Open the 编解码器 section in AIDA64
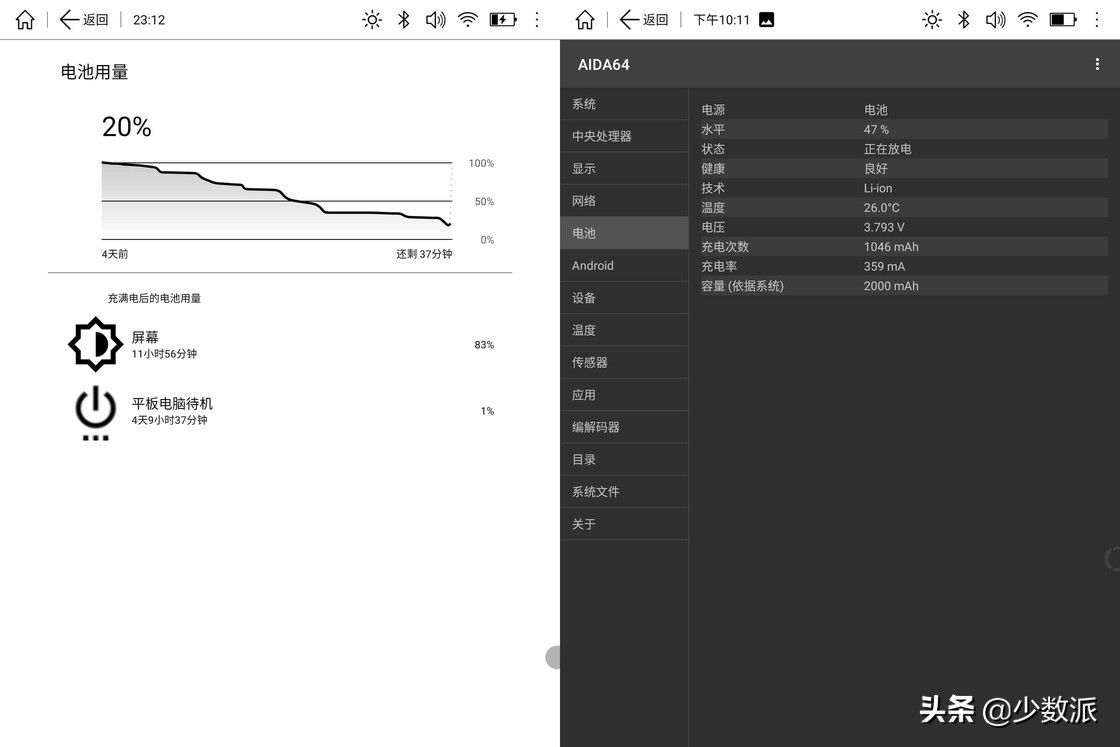The height and width of the screenshot is (747, 1120). click(x=624, y=427)
